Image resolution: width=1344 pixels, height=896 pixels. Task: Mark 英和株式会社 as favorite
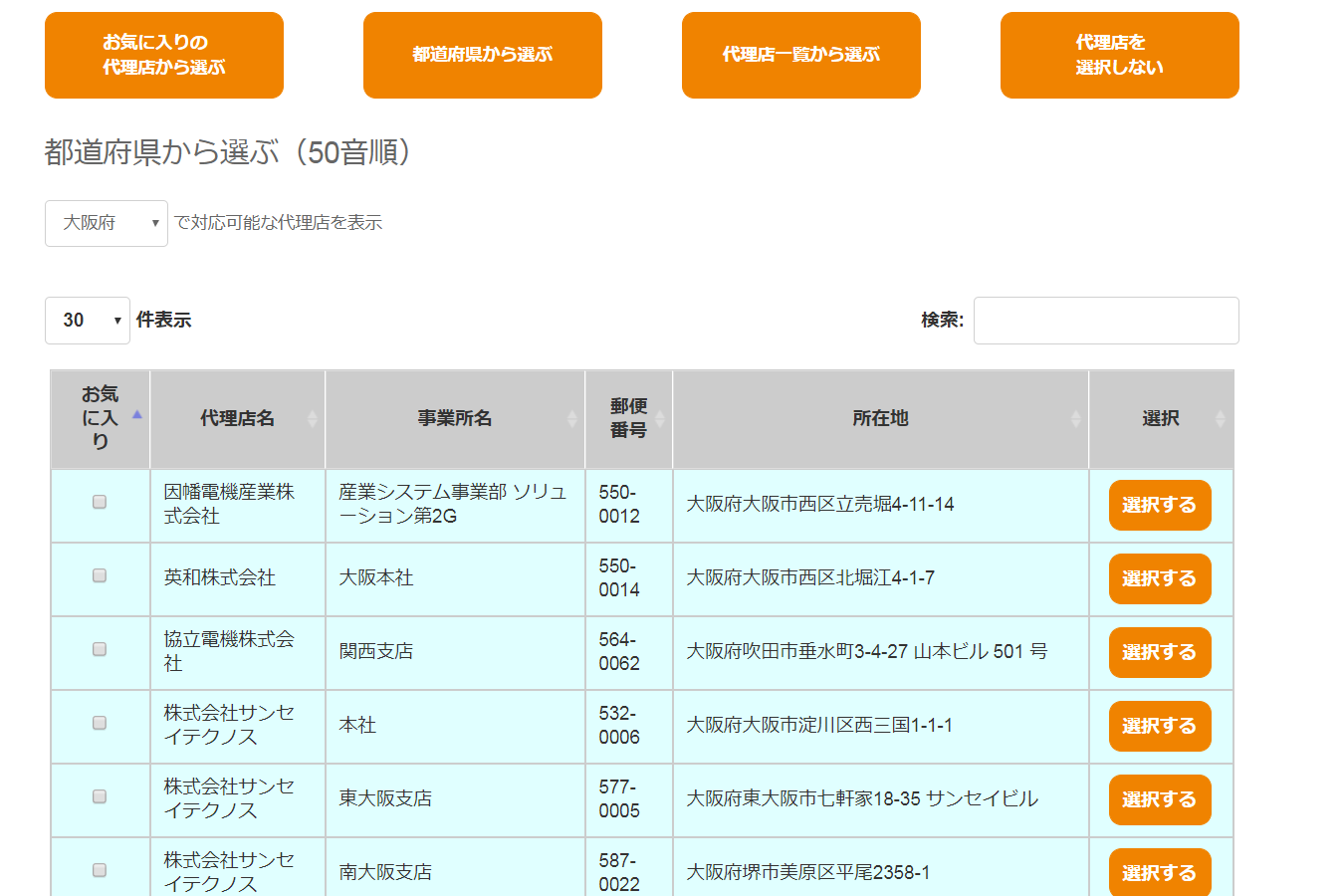point(100,576)
